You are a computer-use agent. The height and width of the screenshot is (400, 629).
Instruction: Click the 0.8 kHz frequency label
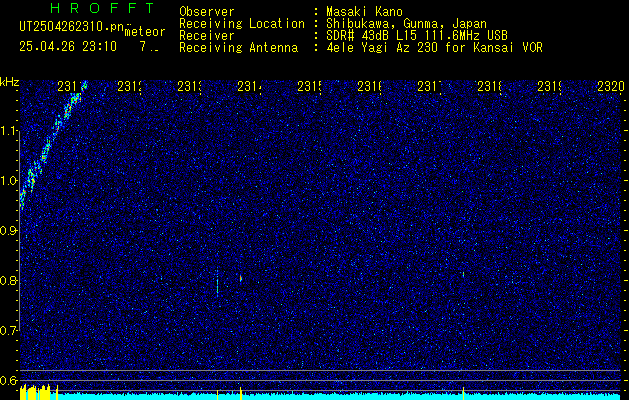pyautogui.click(x=9, y=280)
